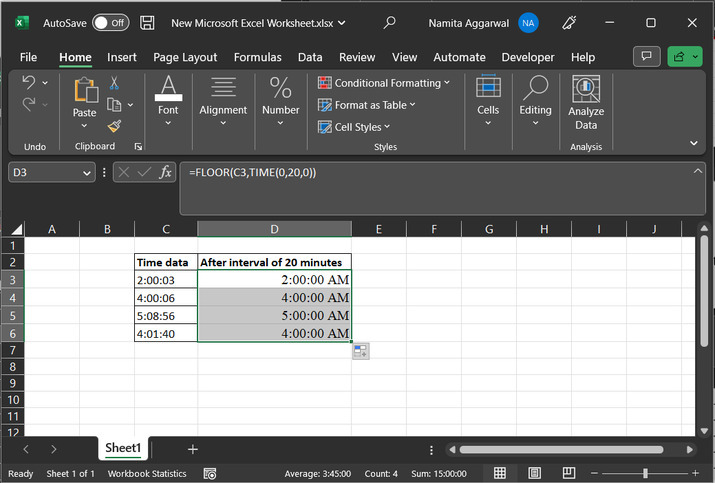Screen dimensions: 715x483
Task: Click the zoom slider in status bar
Action: pos(645,473)
